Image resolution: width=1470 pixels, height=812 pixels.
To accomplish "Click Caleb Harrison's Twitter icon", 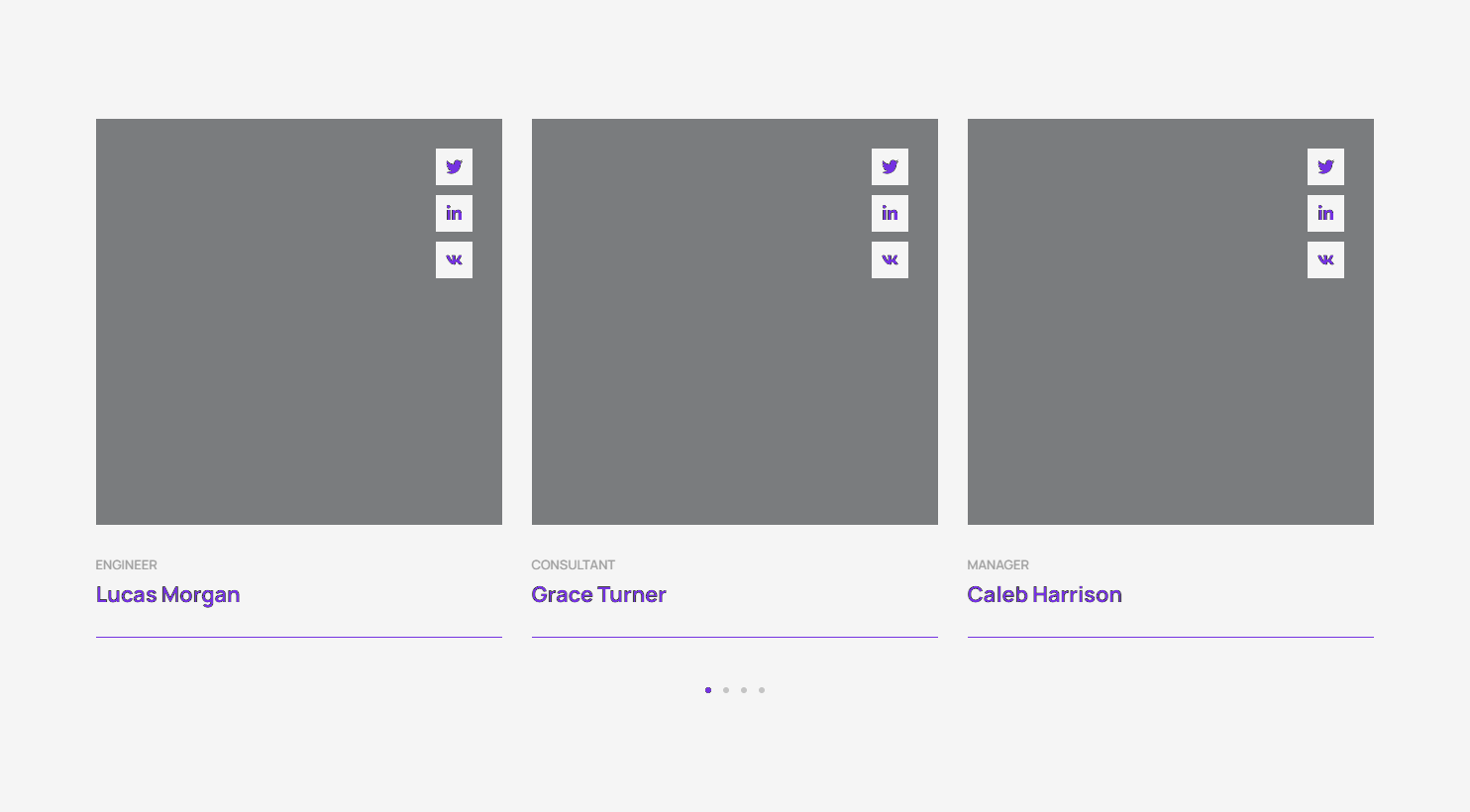I will pos(1325,166).
